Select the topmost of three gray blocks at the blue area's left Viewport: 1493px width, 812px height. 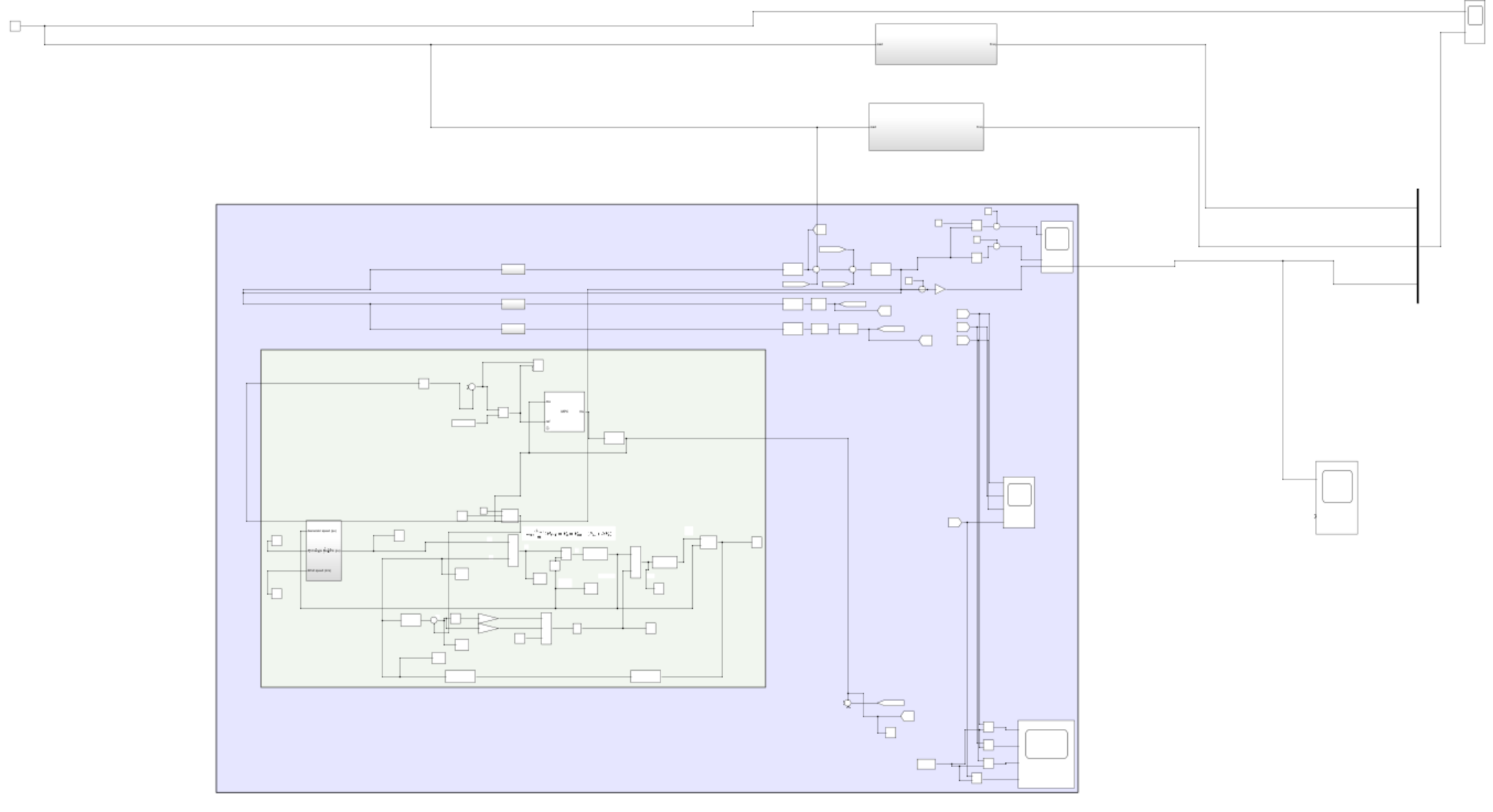click(513, 269)
